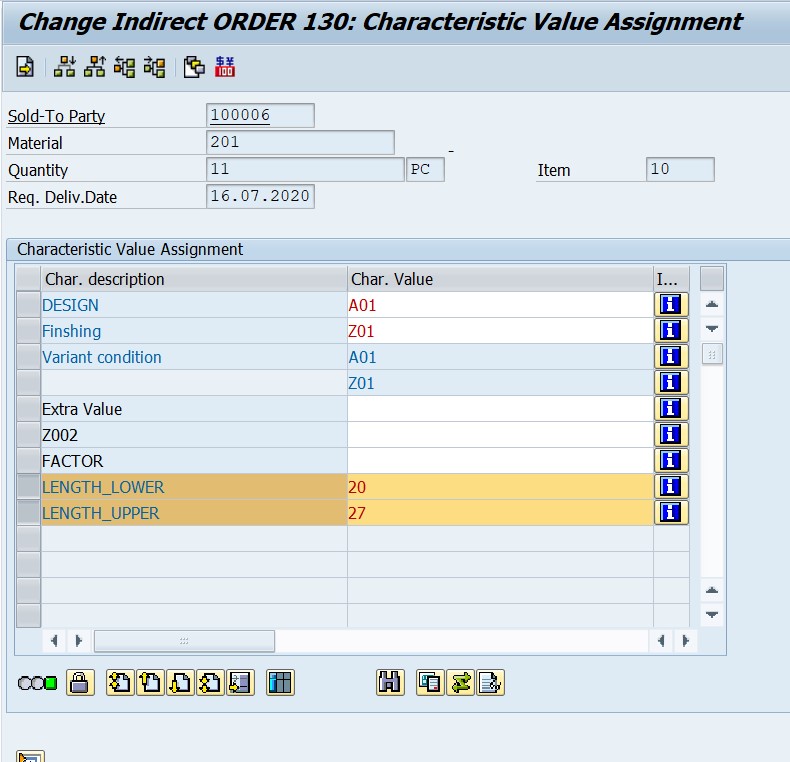Click the LENGTH_UPPER value cell 27
Screen dimensions: 790x762
tap(500, 513)
